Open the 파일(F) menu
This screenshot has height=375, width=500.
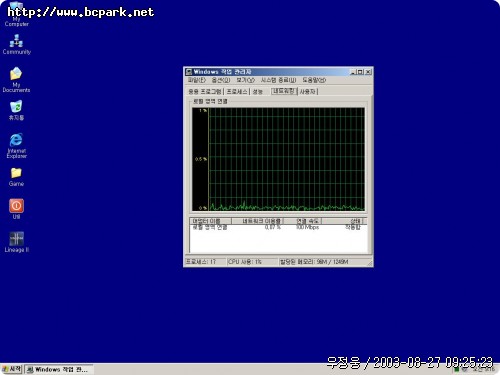pyautogui.click(x=197, y=80)
